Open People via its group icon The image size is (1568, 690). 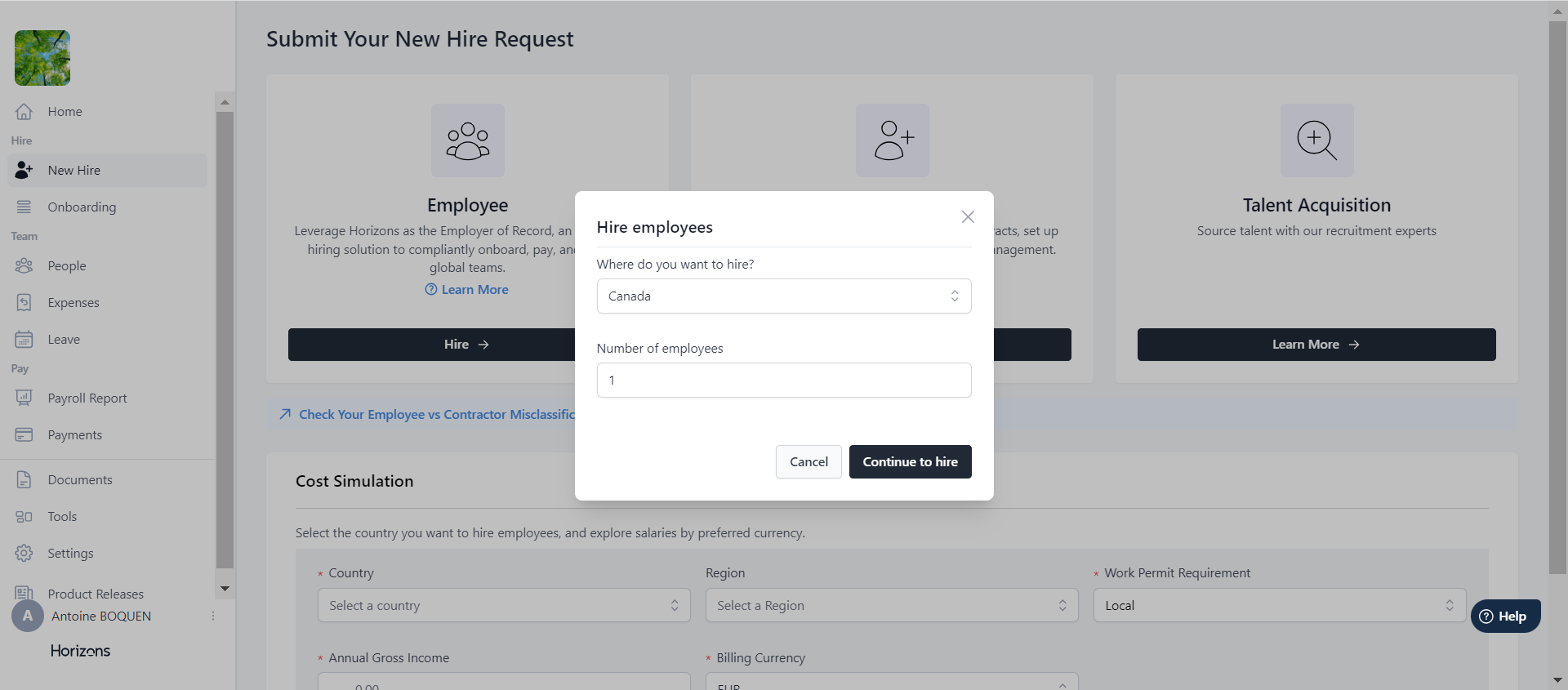click(24, 266)
